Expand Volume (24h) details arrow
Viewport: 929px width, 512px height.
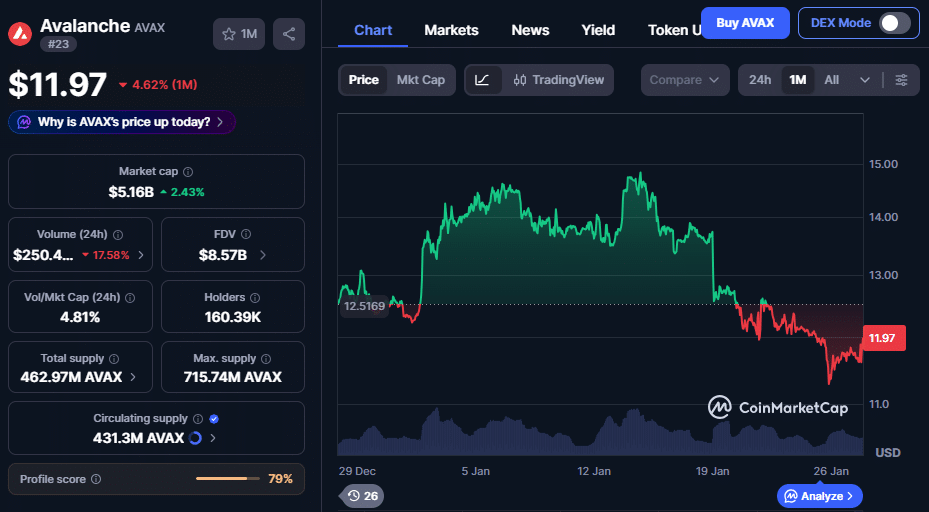coord(140,255)
